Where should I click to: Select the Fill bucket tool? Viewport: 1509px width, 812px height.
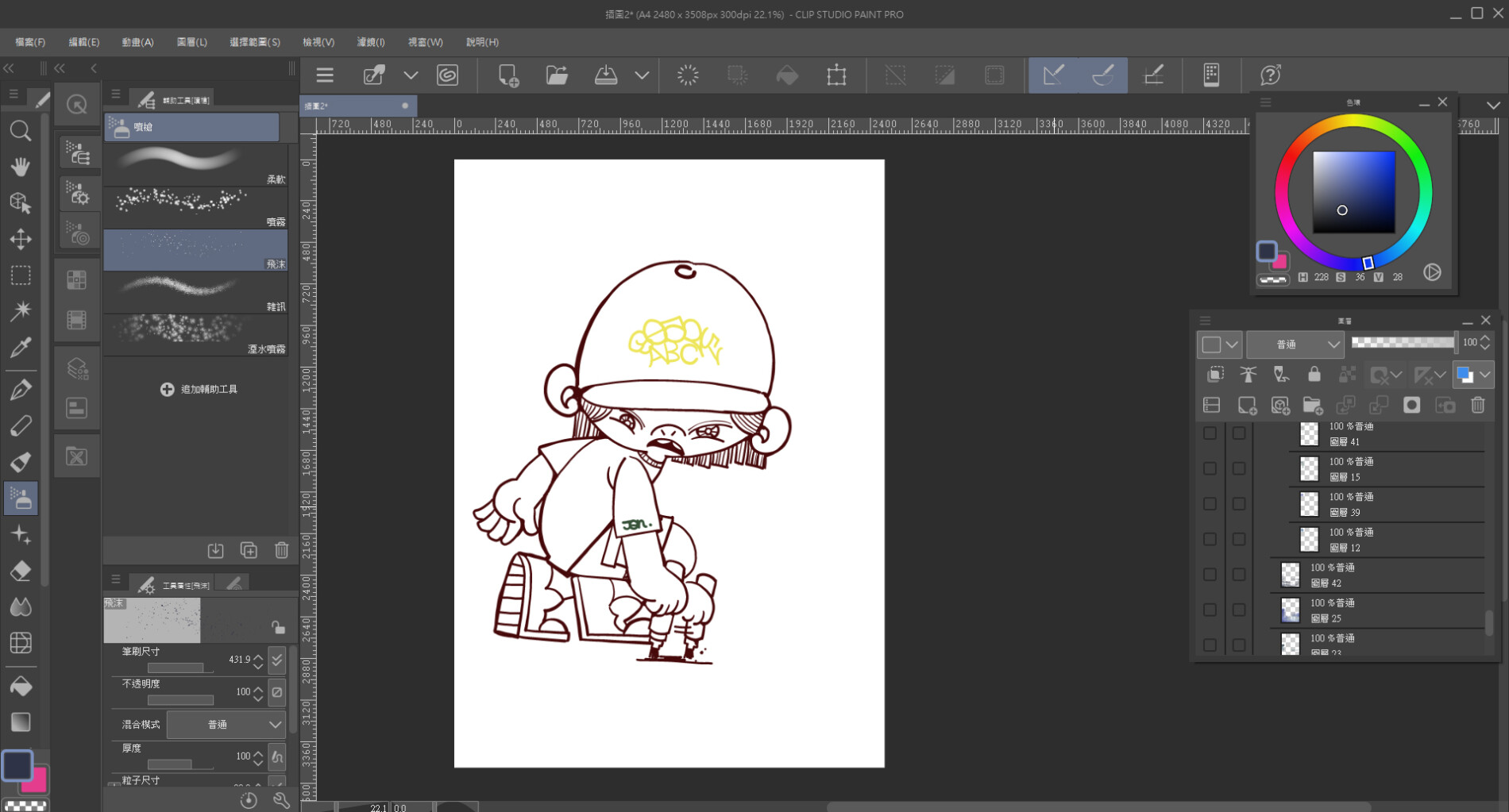pyautogui.click(x=21, y=686)
